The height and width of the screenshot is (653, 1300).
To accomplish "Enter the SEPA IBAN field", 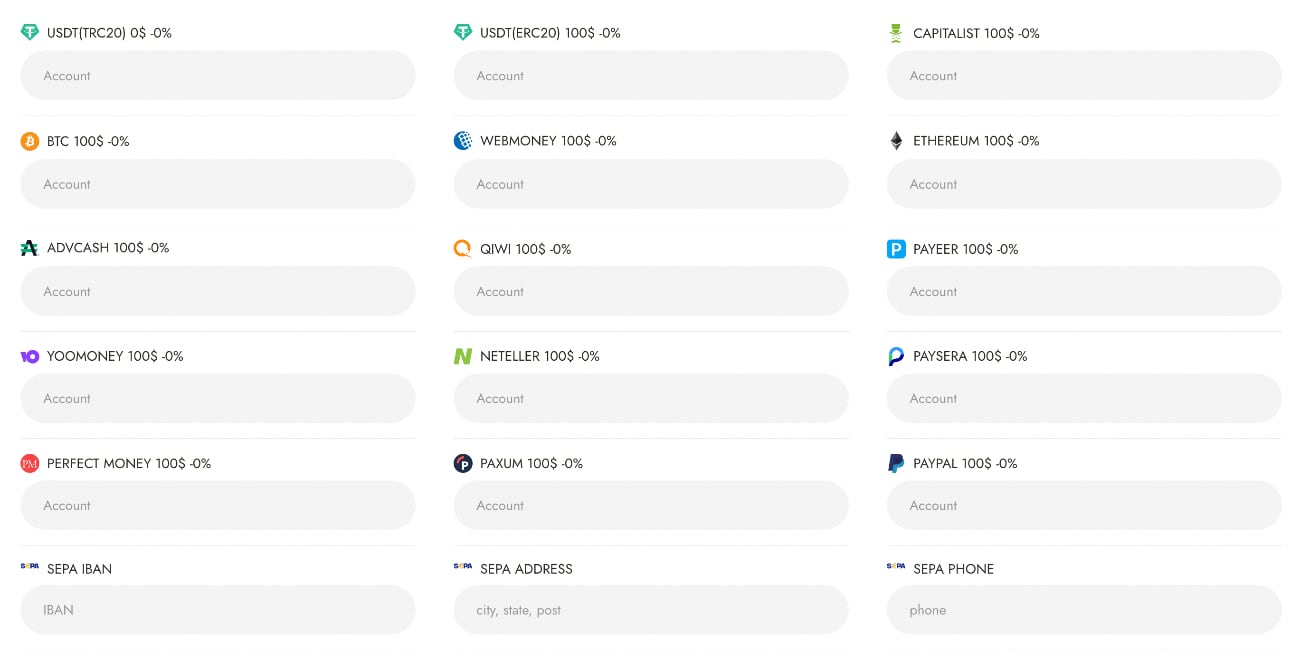I will 218,610.
